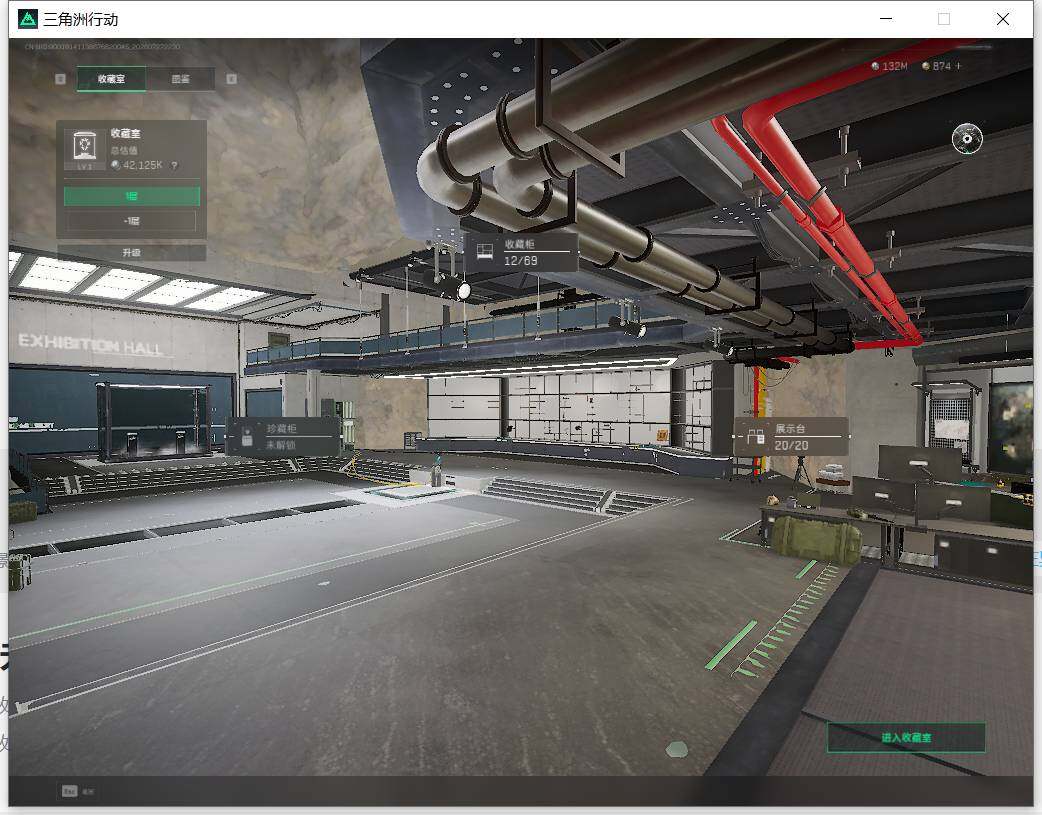Open the 收藏柜 12/69 marker
This screenshot has width=1042, height=815.
520,253
